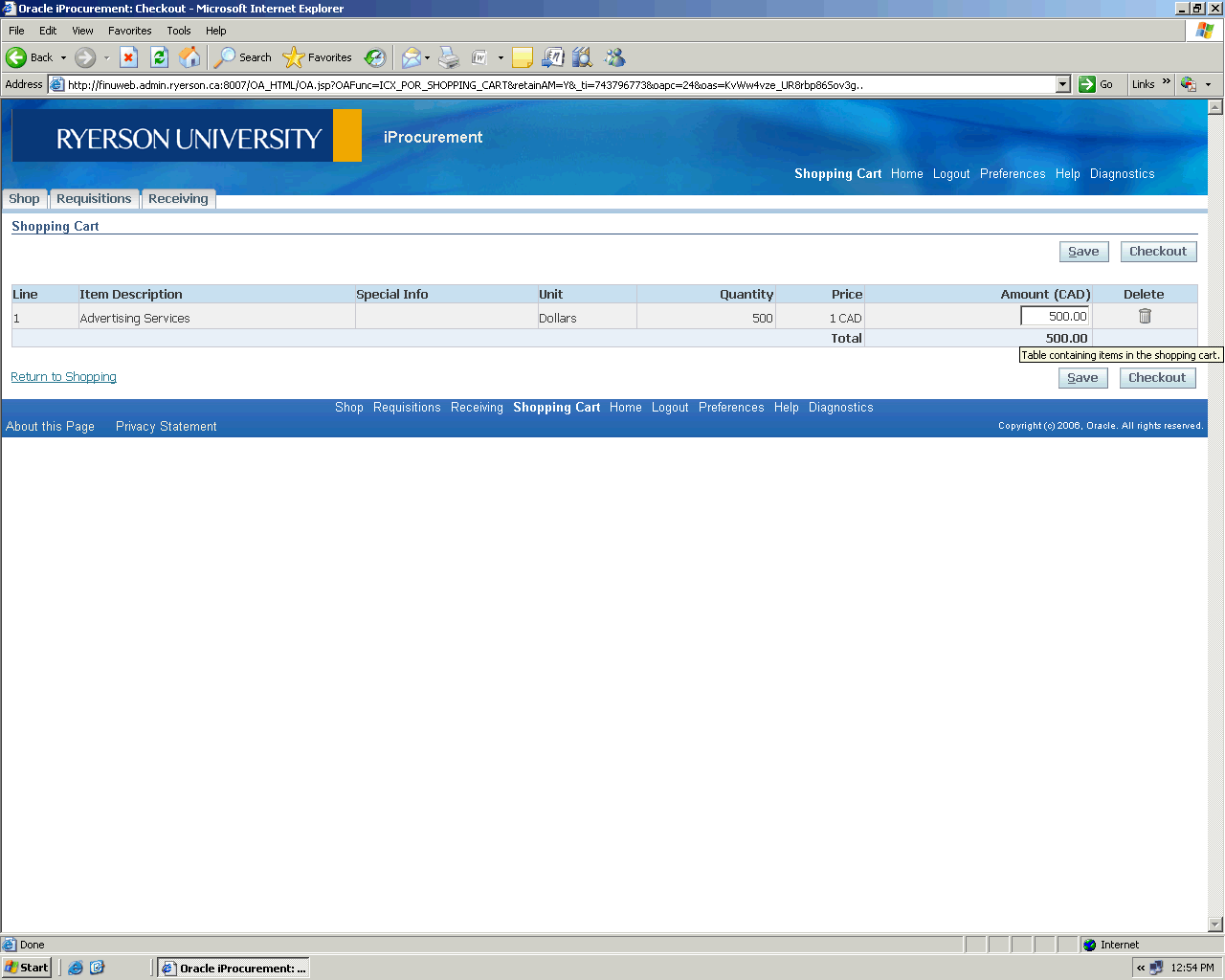Viewport: 1225px width, 980px height.
Task: Open the History toolbar button
Action: click(375, 57)
